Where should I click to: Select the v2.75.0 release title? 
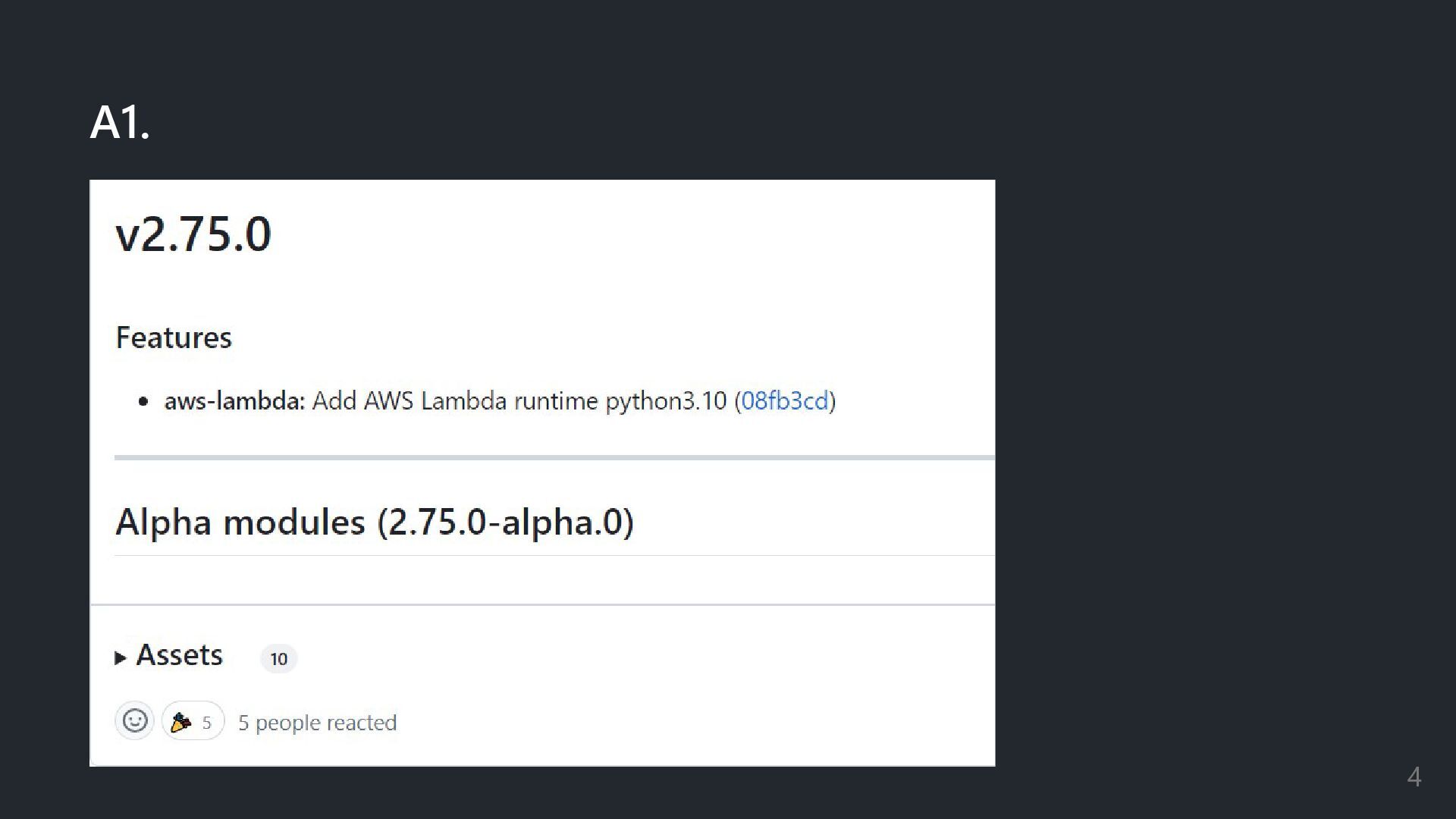coord(193,234)
